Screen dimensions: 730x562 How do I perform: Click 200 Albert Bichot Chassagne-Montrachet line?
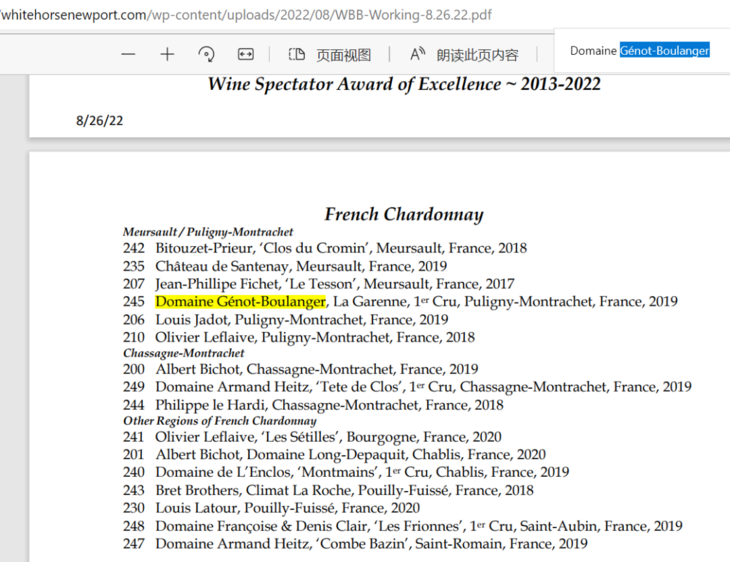click(x=301, y=369)
